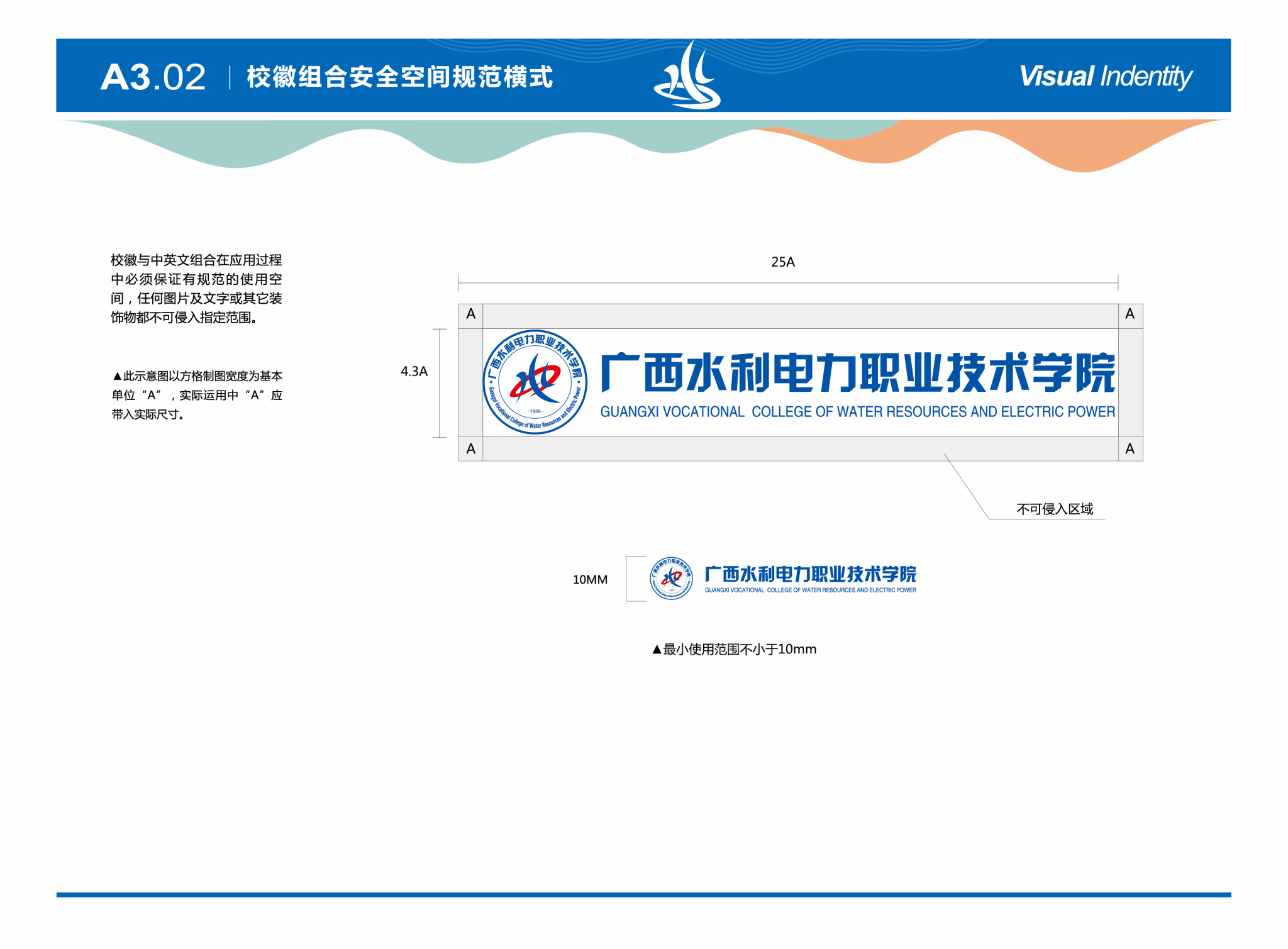Click the '4.3A' height dimension label
Viewport: 1288px width, 949px height.
pyautogui.click(x=414, y=372)
